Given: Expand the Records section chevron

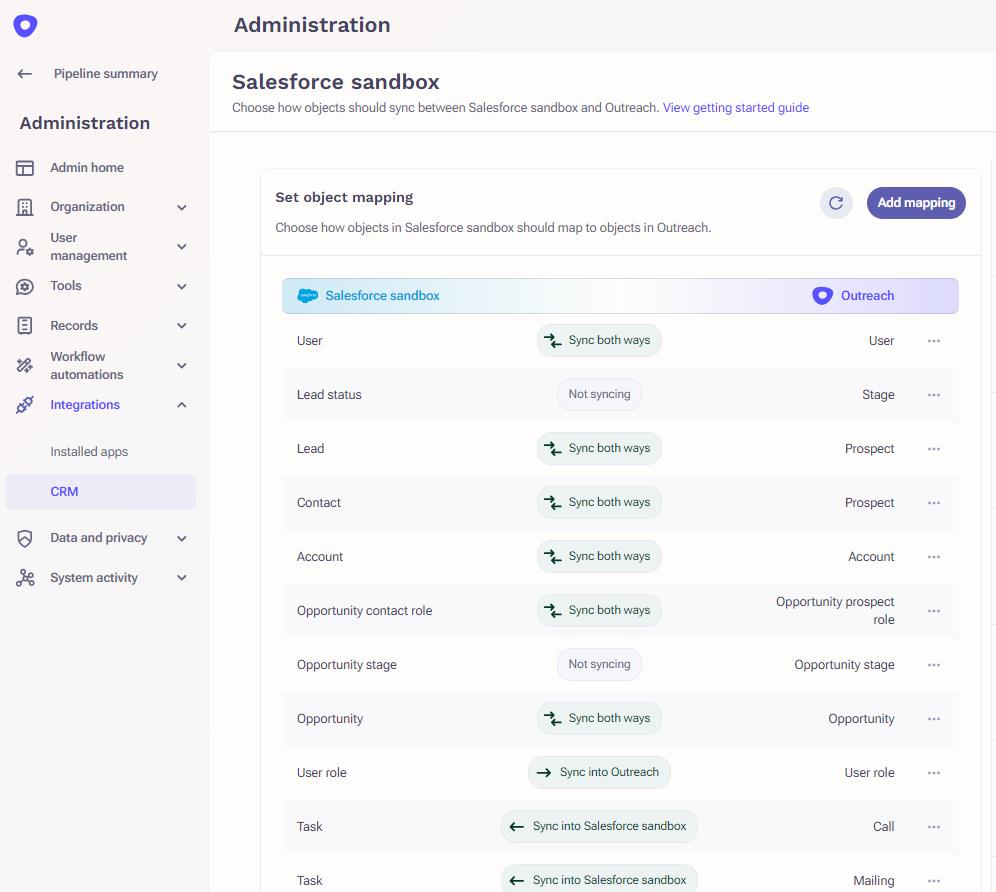Looking at the screenshot, I should pos(182,326).
